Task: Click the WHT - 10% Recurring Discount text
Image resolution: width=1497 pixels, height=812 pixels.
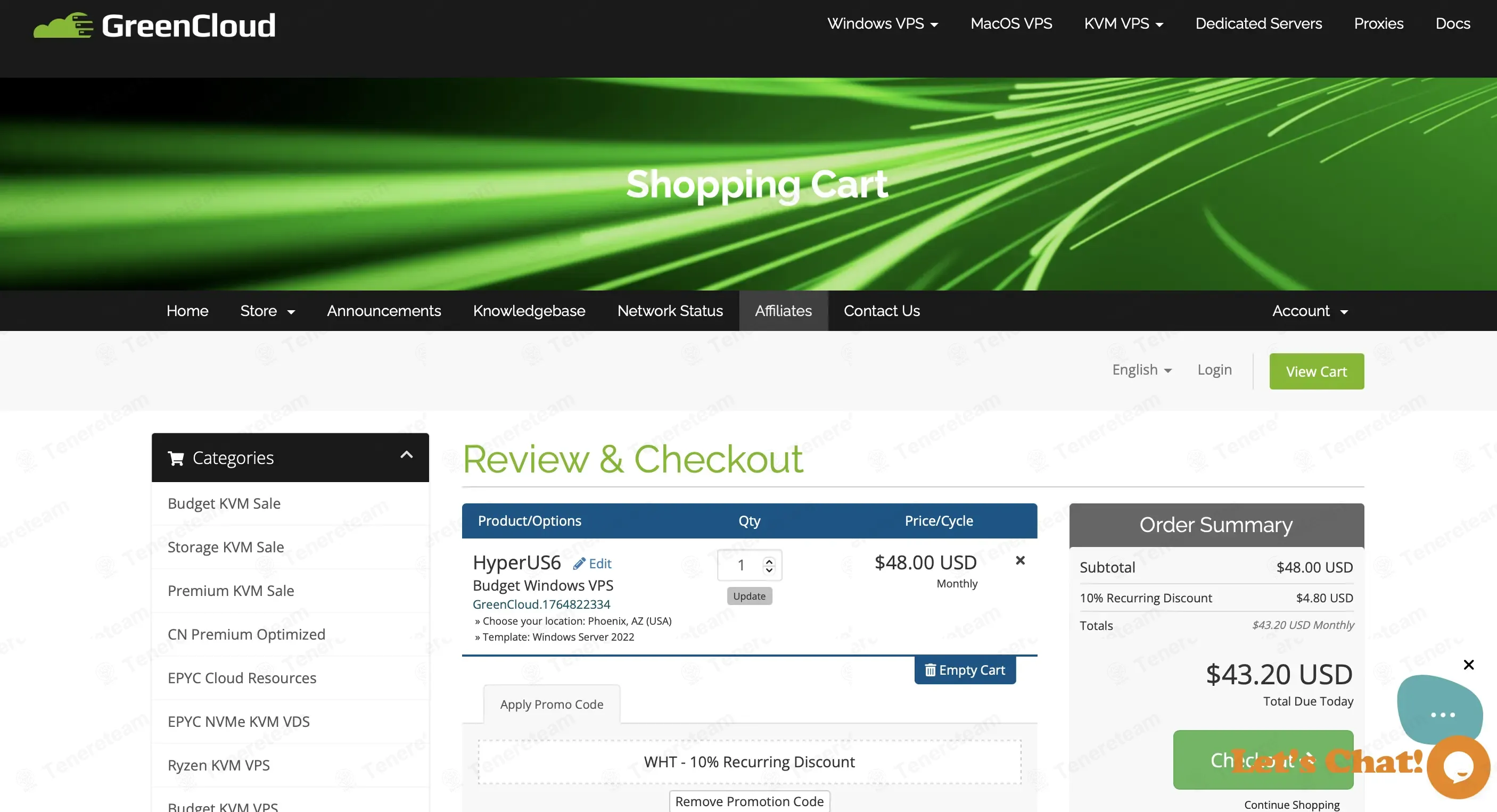Action: click(x=749, y=762)
